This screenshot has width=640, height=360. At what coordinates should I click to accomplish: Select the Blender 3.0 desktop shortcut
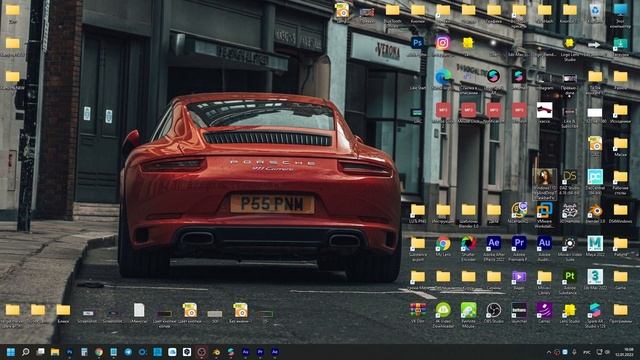click(595, 210)
